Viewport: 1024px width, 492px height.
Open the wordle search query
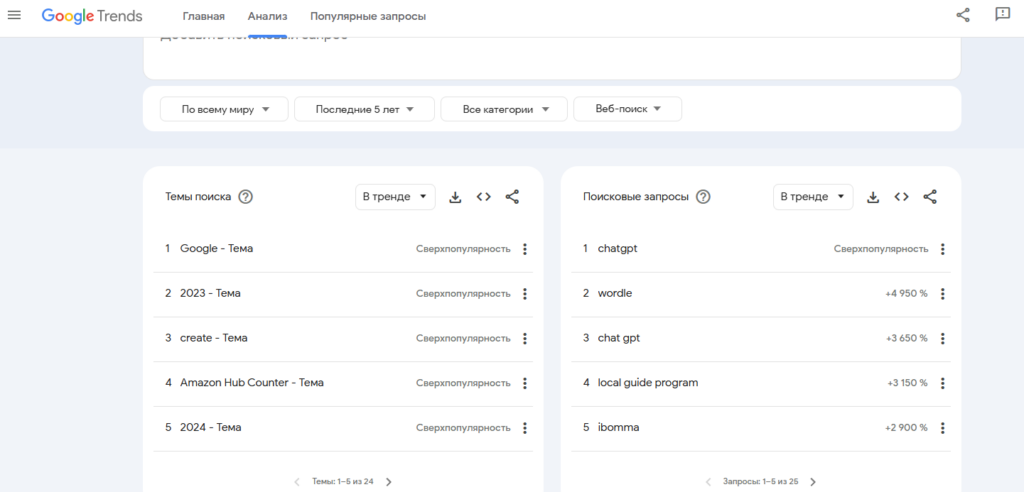click(615, 294)
